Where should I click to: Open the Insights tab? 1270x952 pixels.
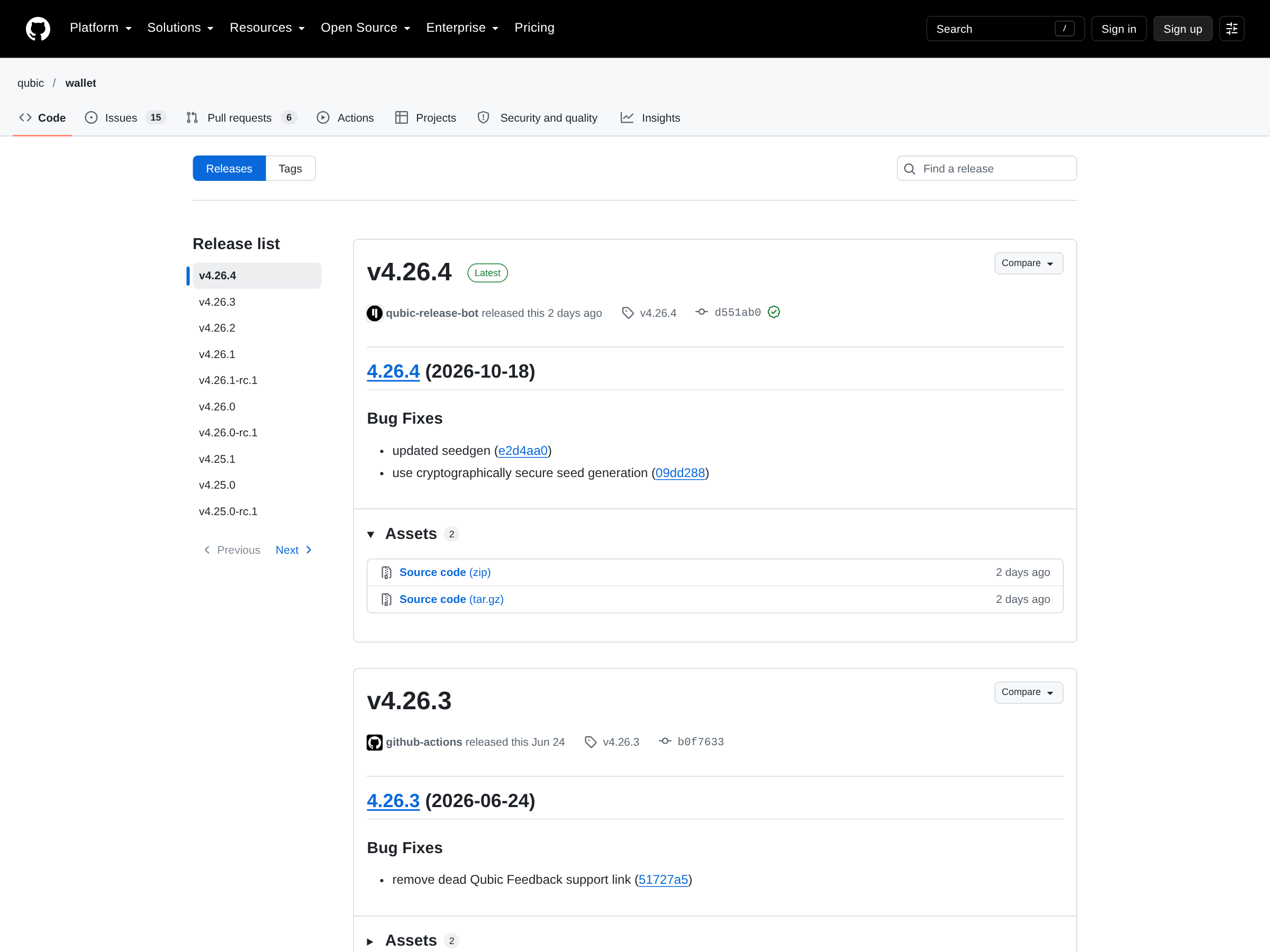[650, 117]
